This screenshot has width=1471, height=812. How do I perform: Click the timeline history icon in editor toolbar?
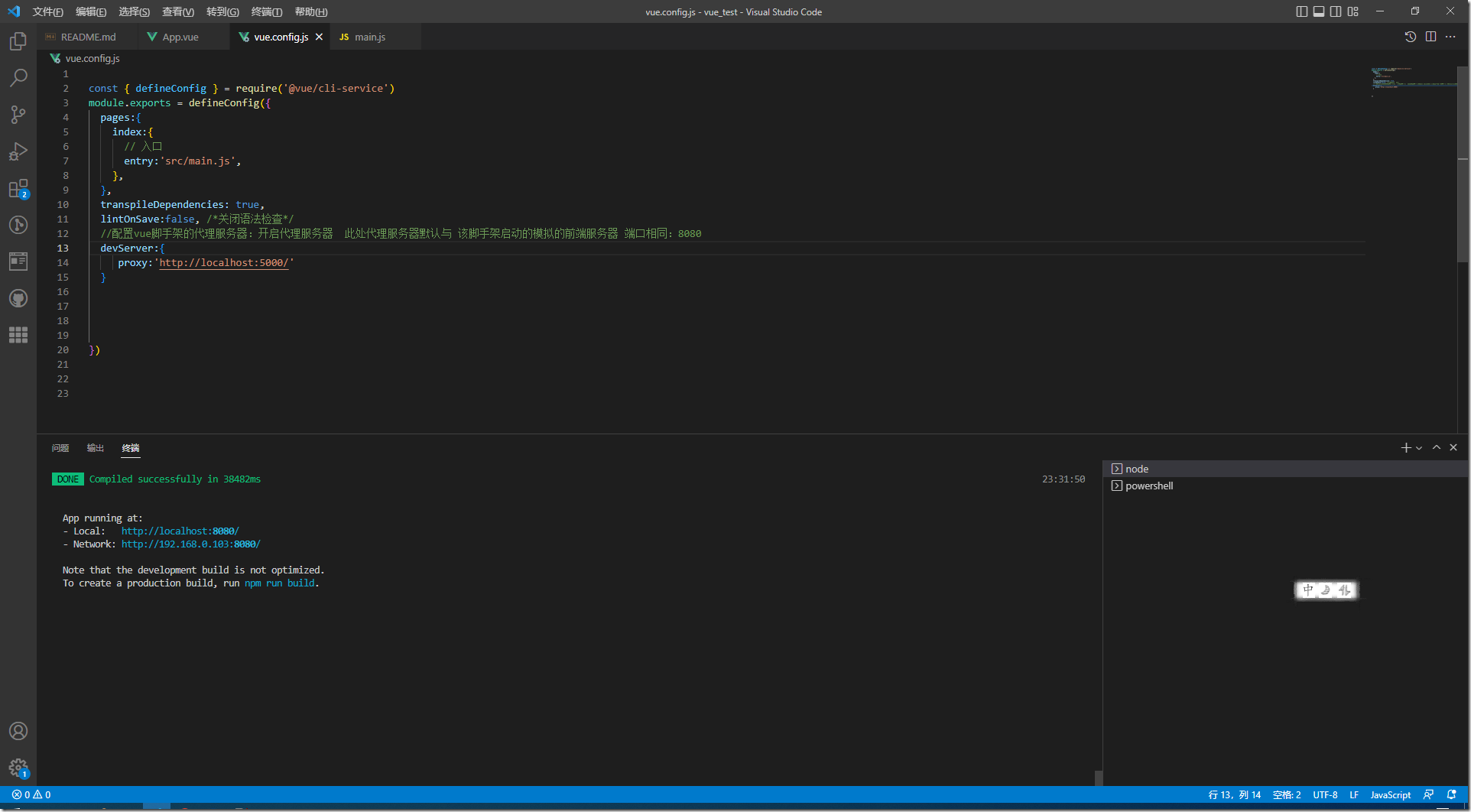(1411, 37)
